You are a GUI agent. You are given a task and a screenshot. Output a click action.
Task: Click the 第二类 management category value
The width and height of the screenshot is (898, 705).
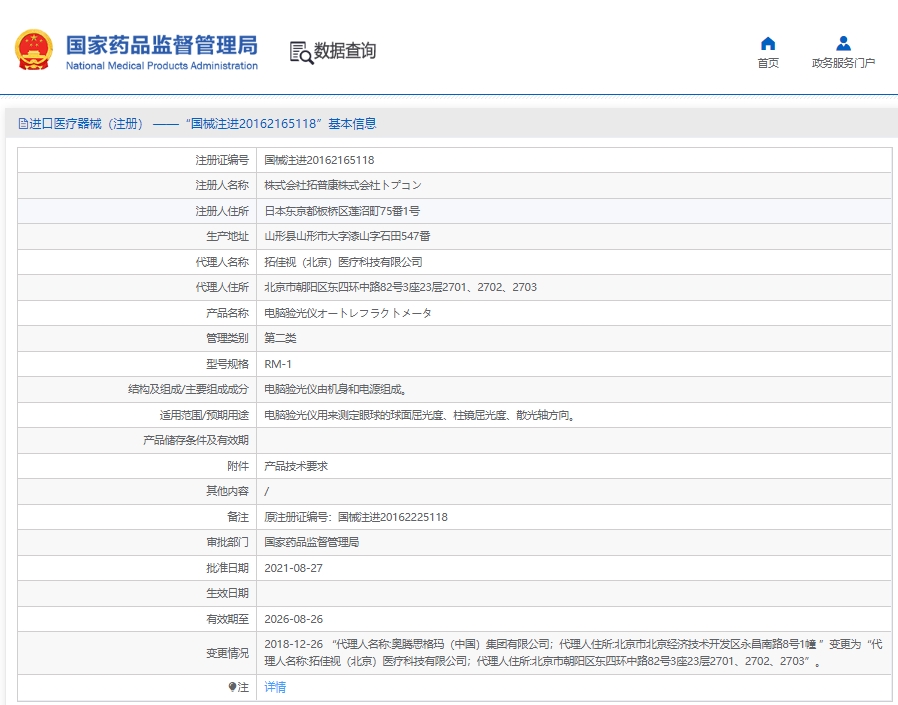(x=280, y=338)
